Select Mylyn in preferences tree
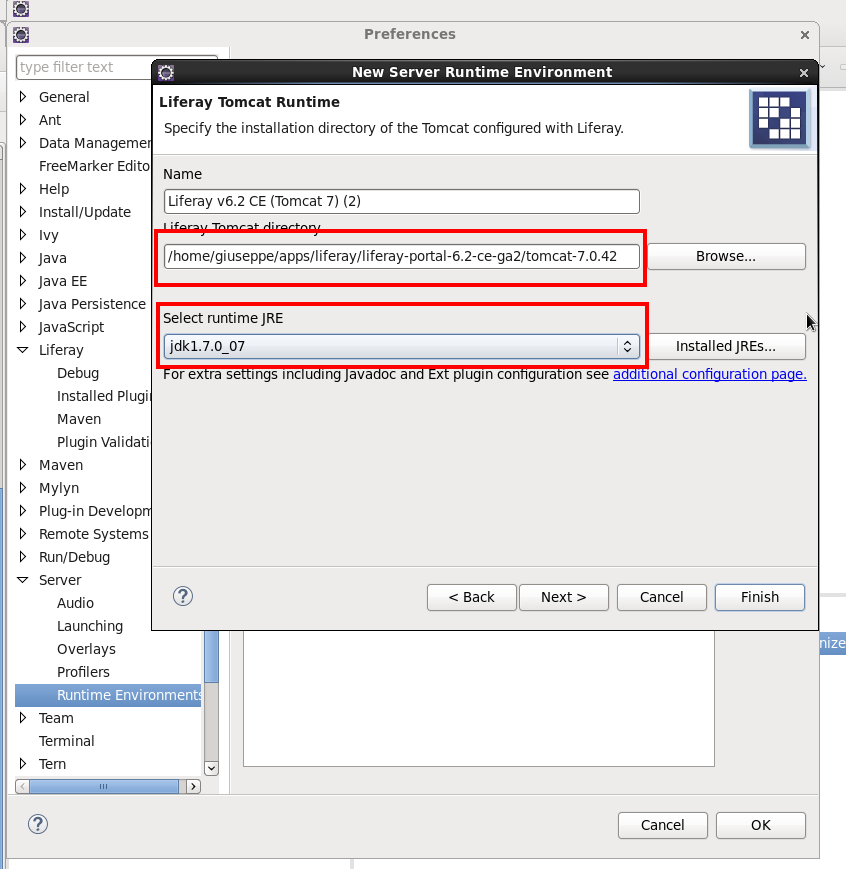The image size is (846, 869). (59, 488)
